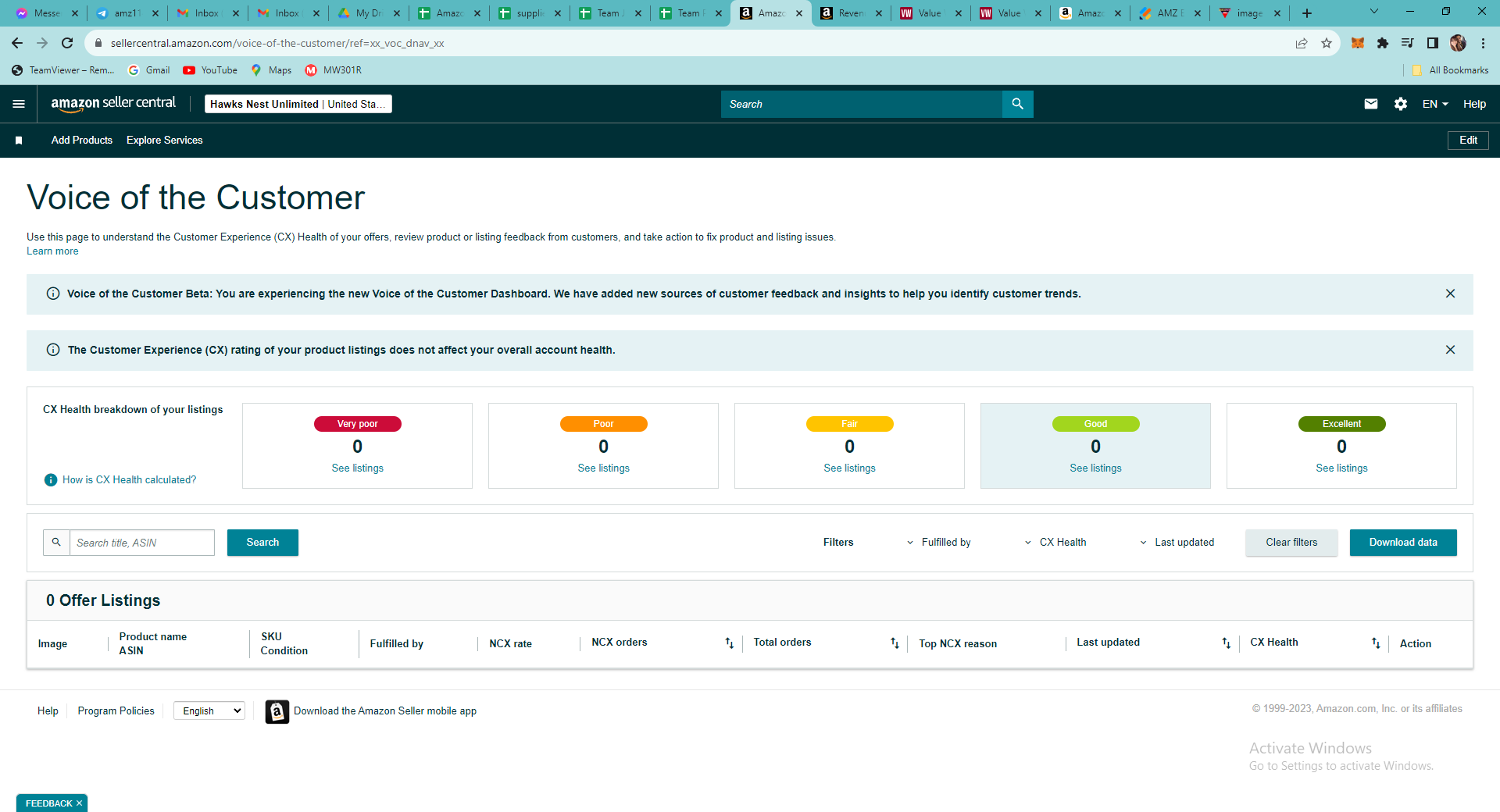Viewport: 1500px width, 812px height.
Task: Focus the header Search input box
Action: click(x=862, y=104)
